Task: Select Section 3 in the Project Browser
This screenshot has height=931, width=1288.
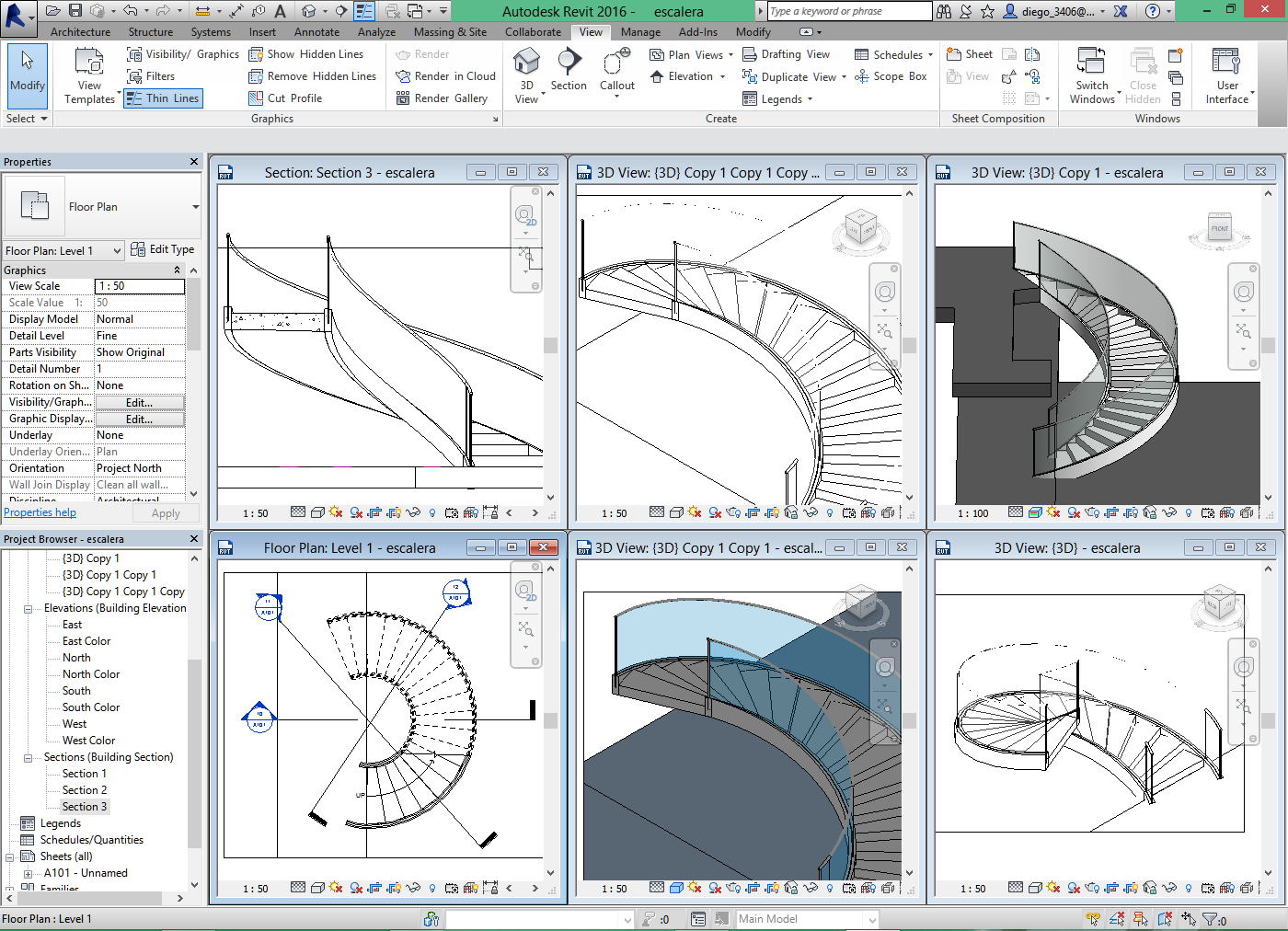Action: pos(84,806)
